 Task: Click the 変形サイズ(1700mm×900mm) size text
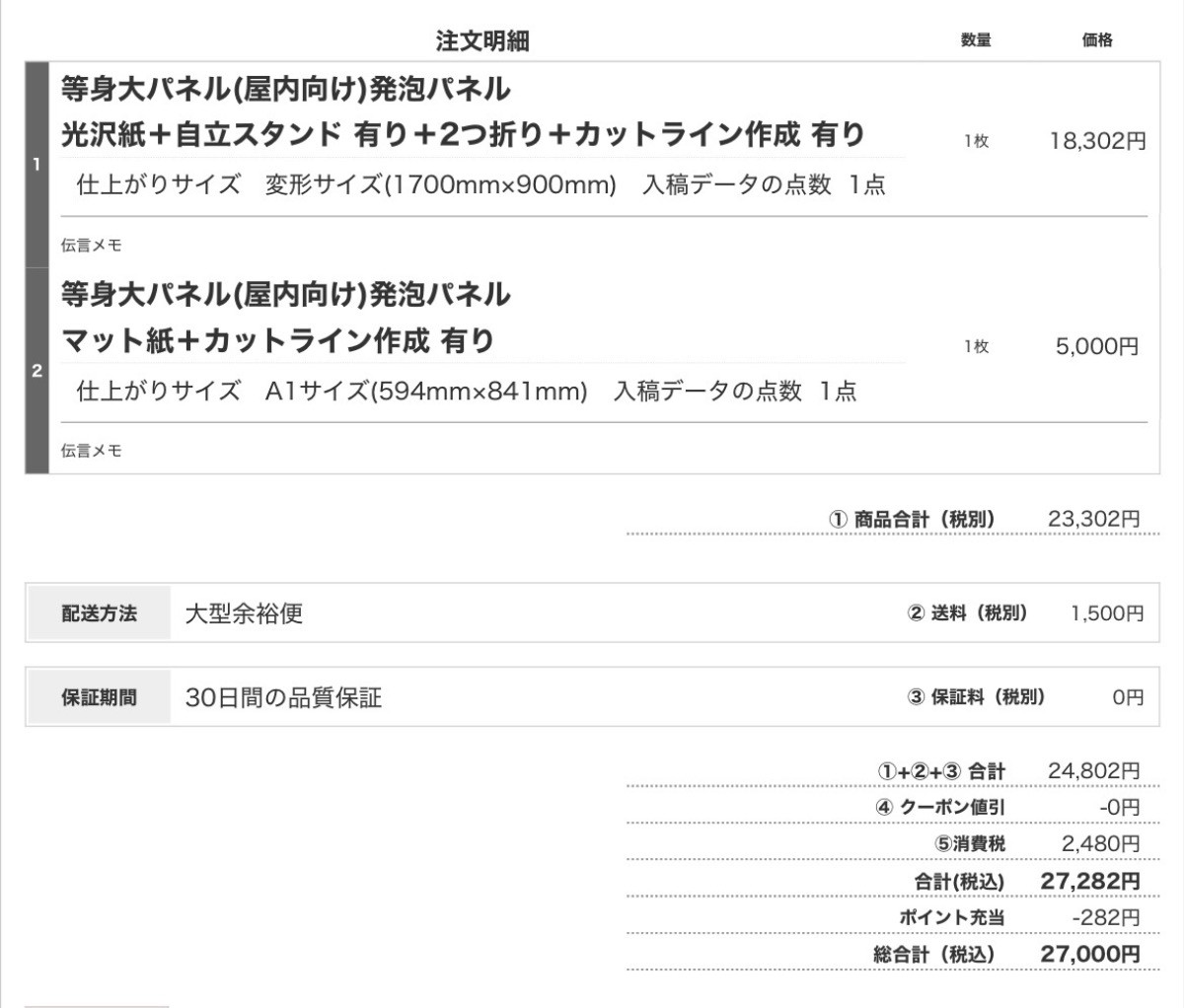coord(440,184)
